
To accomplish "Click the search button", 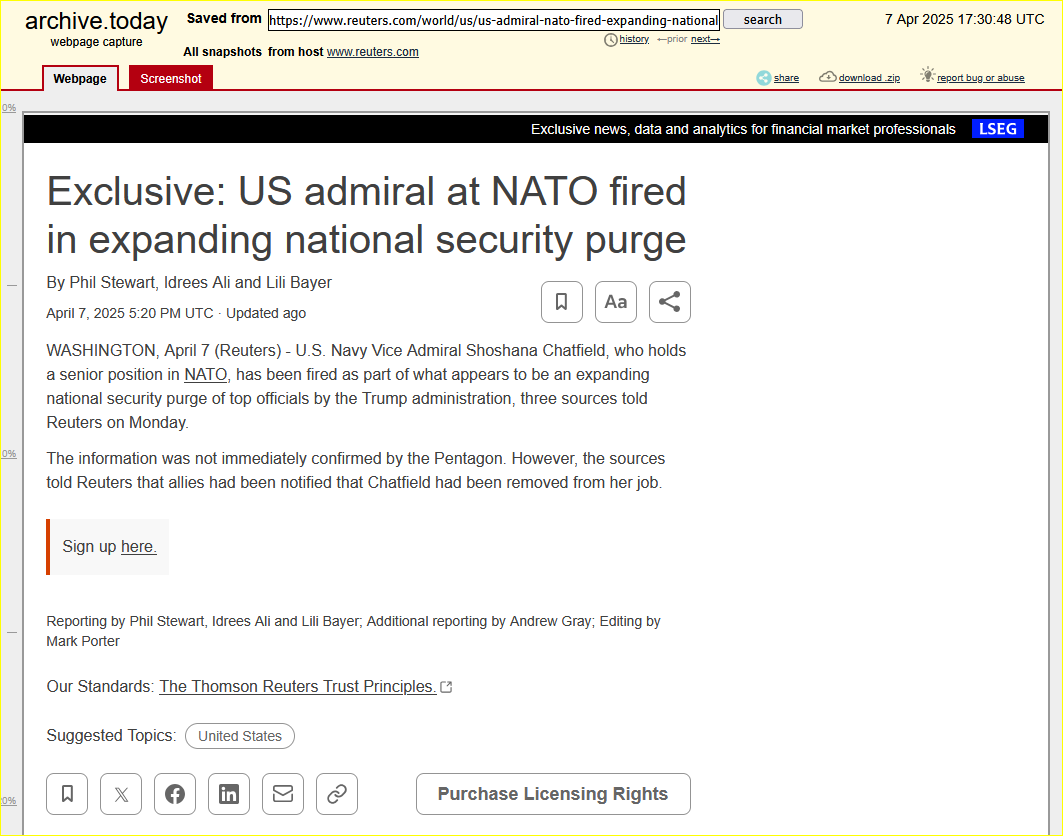I will point(763,20).
